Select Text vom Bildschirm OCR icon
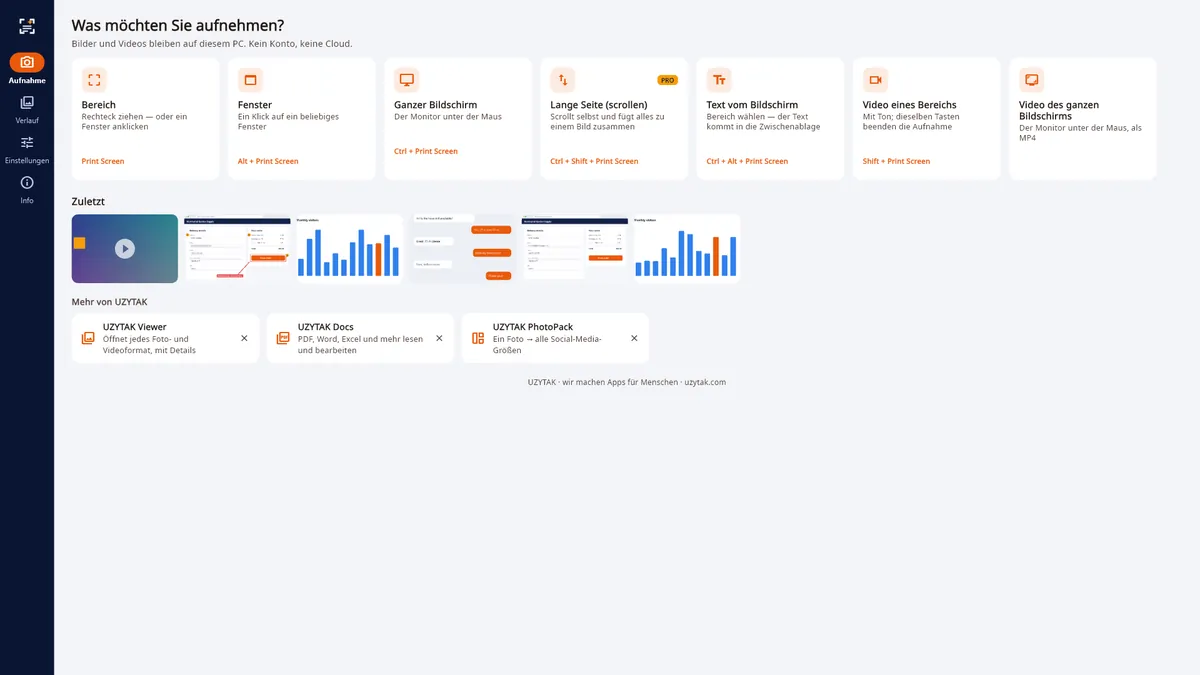The width and height of the screenshot is (1200, 675). [x=719, y=80]
